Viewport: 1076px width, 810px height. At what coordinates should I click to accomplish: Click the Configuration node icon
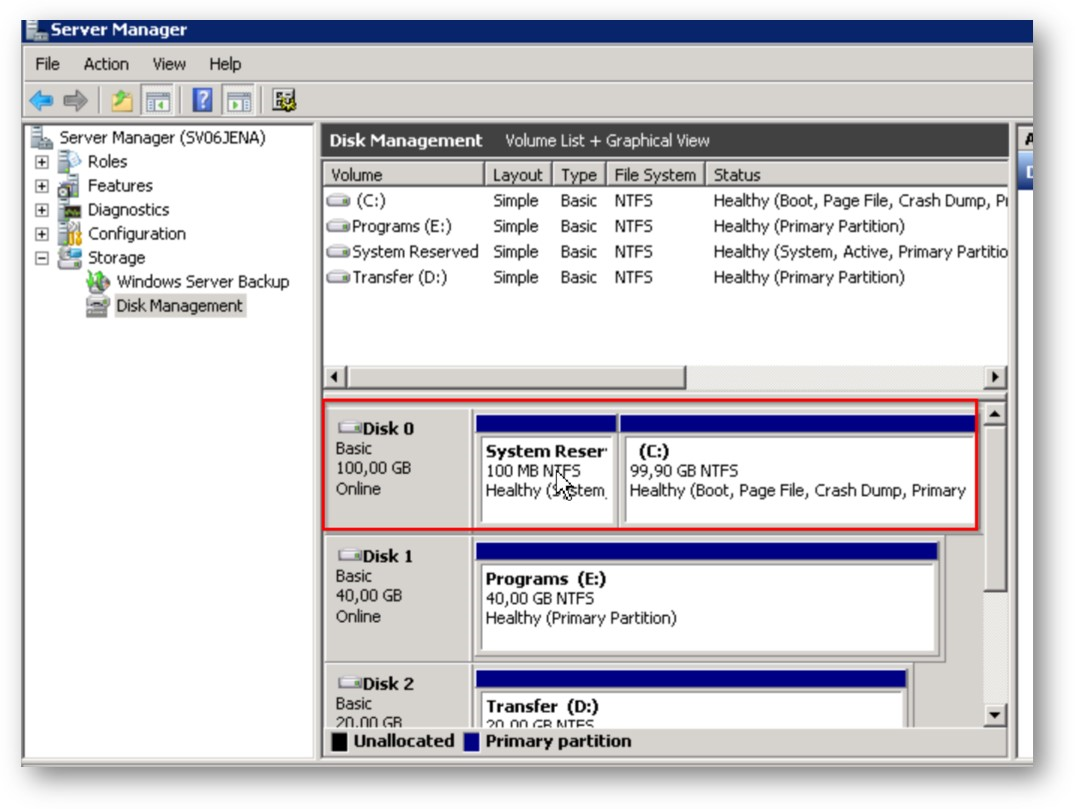tap(69, 233)
